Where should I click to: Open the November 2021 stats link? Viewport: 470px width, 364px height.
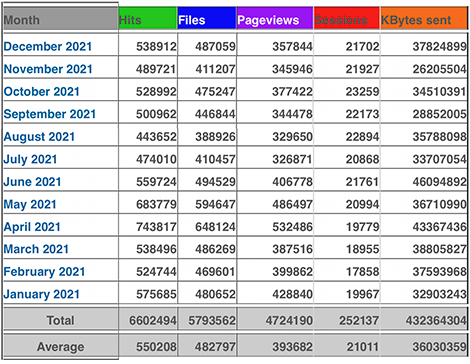click(x=48, y=69)
